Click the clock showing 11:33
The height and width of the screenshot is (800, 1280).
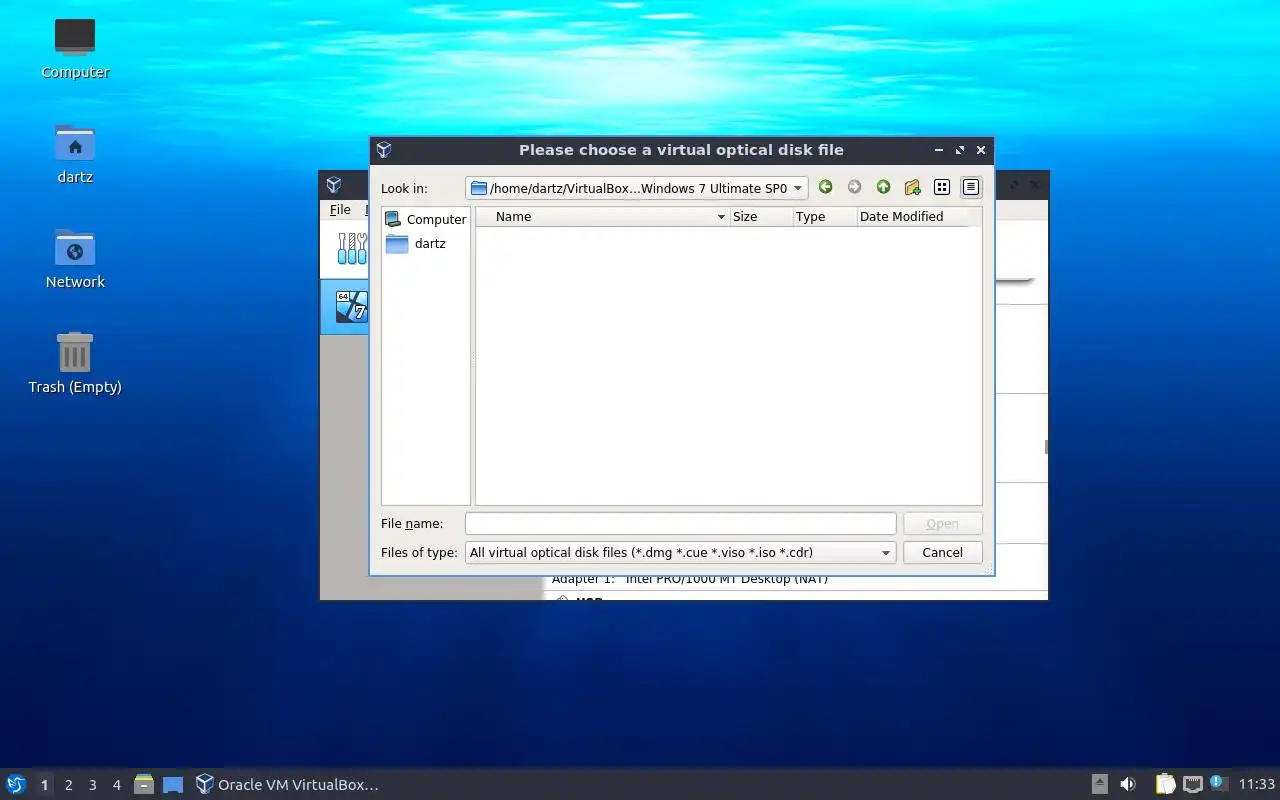click(1257, 784)
